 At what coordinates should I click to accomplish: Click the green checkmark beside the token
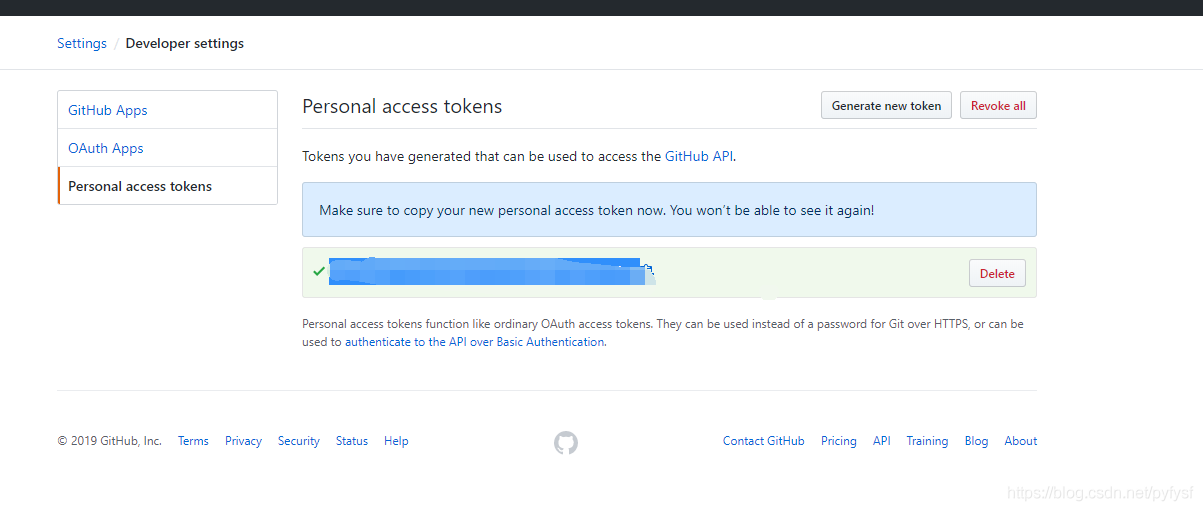tap(318, 271)
